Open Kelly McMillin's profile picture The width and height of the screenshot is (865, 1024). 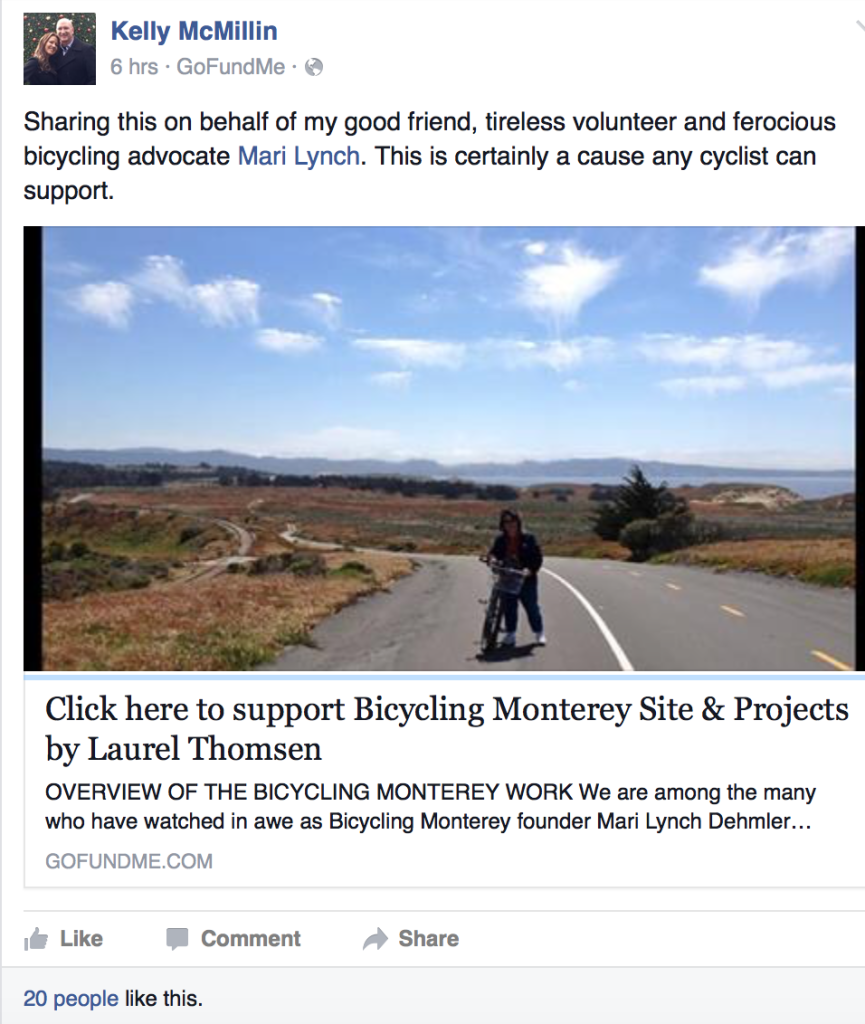[60, 49]
